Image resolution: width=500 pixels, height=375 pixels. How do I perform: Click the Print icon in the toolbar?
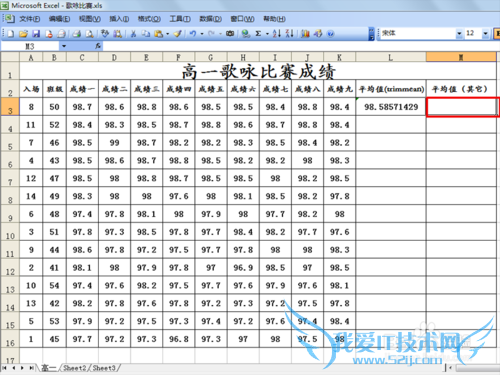tap(77, 34)
